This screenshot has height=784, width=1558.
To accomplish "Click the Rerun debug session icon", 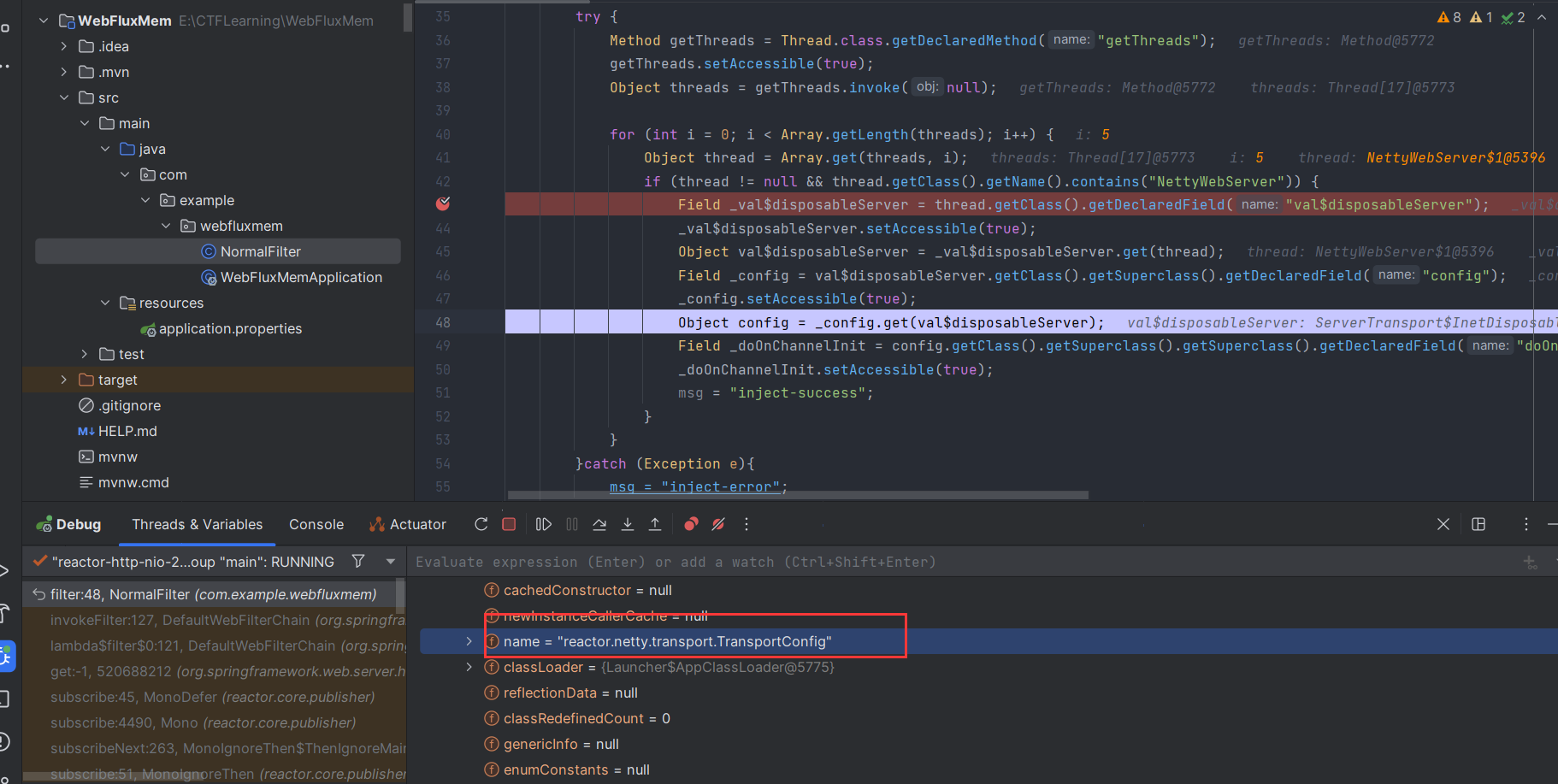I will tap(481, 524).
